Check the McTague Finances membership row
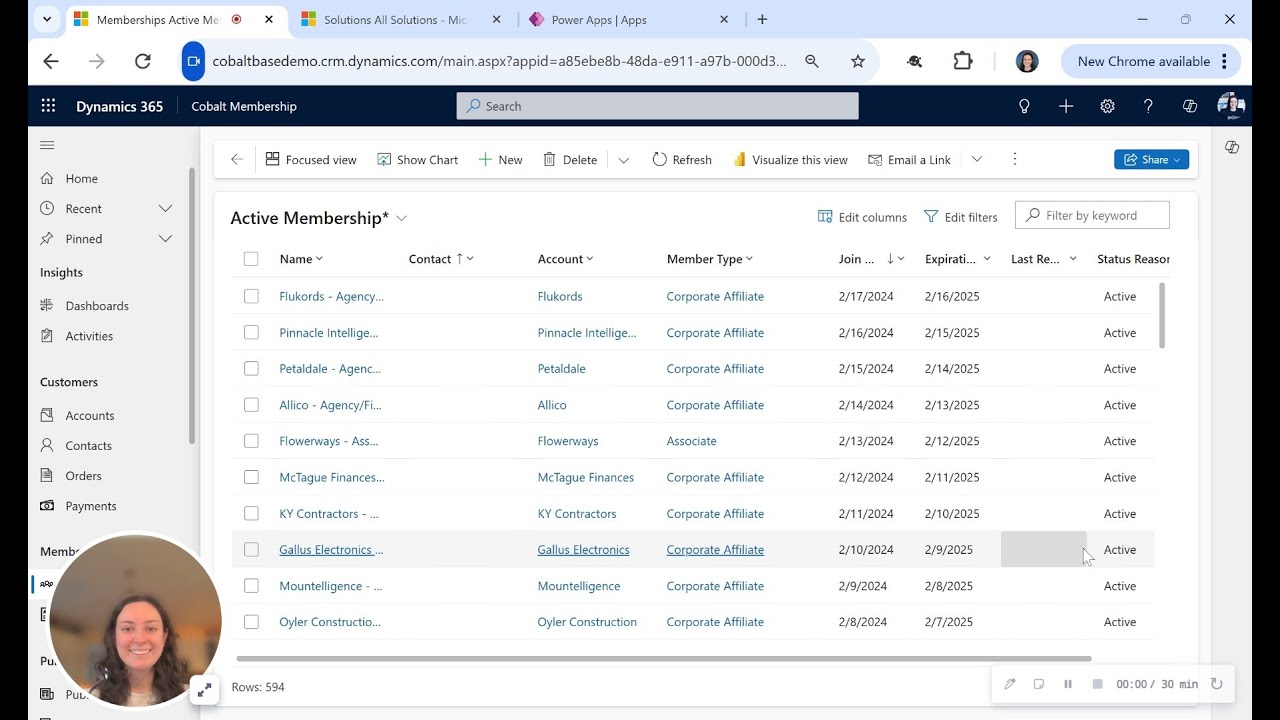 tap(251, 477)
